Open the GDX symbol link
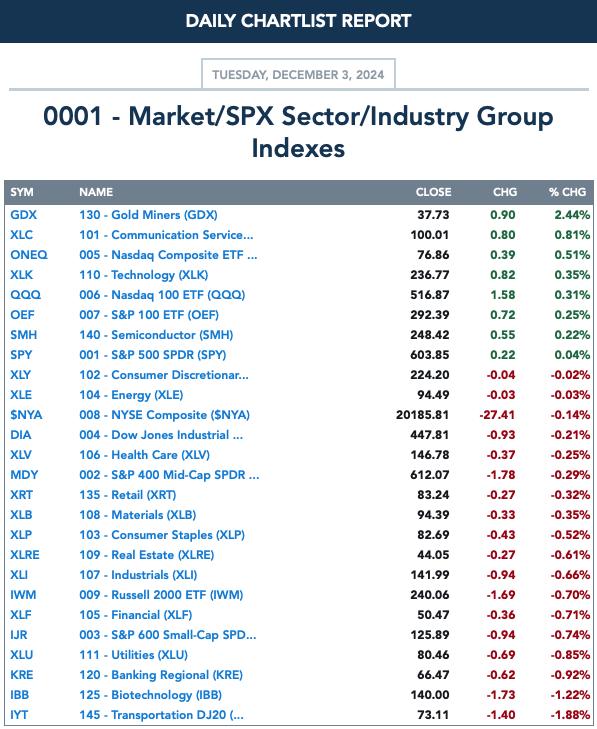This screenshot has width=597, height=729. pyautogui.click(x=23, y=215)
